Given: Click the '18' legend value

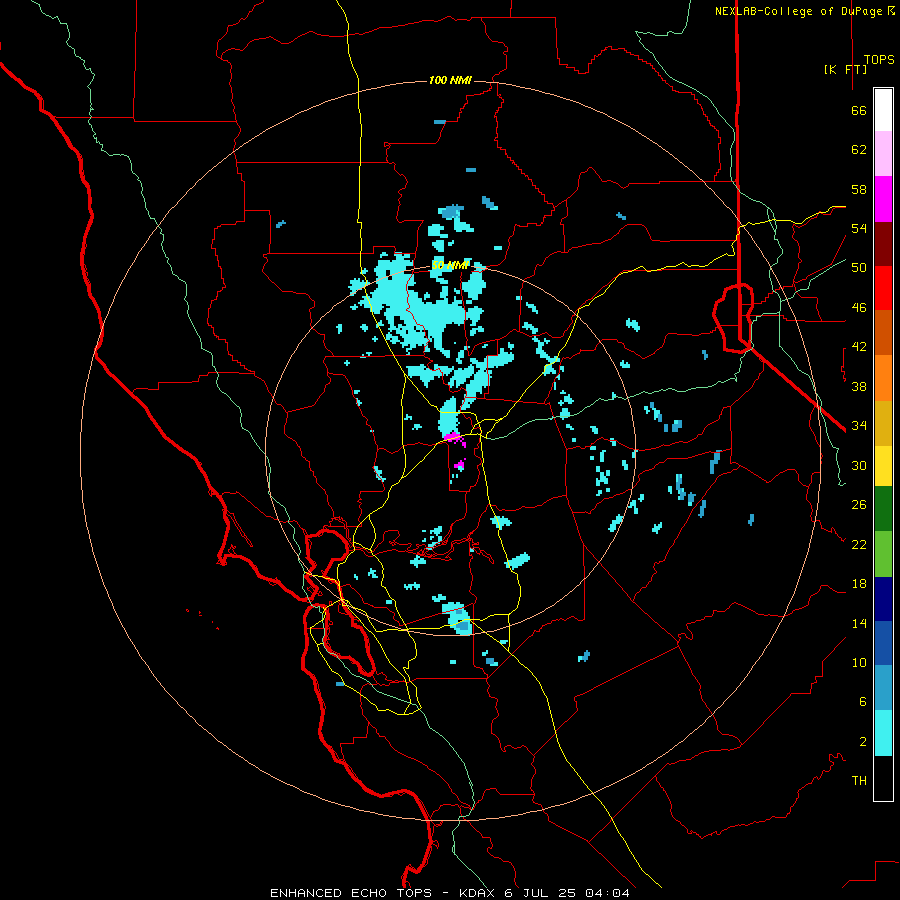Looking at the screenshot, I should point(859,584).
